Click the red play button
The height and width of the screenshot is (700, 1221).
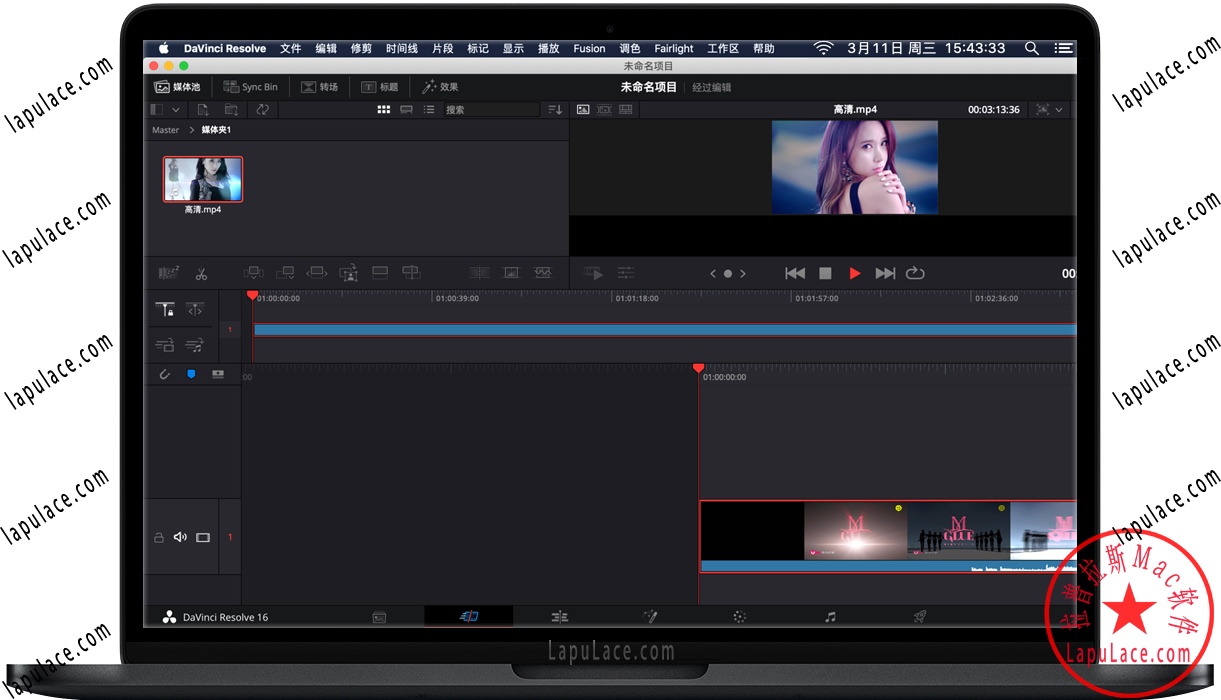[x=855, y=273]
